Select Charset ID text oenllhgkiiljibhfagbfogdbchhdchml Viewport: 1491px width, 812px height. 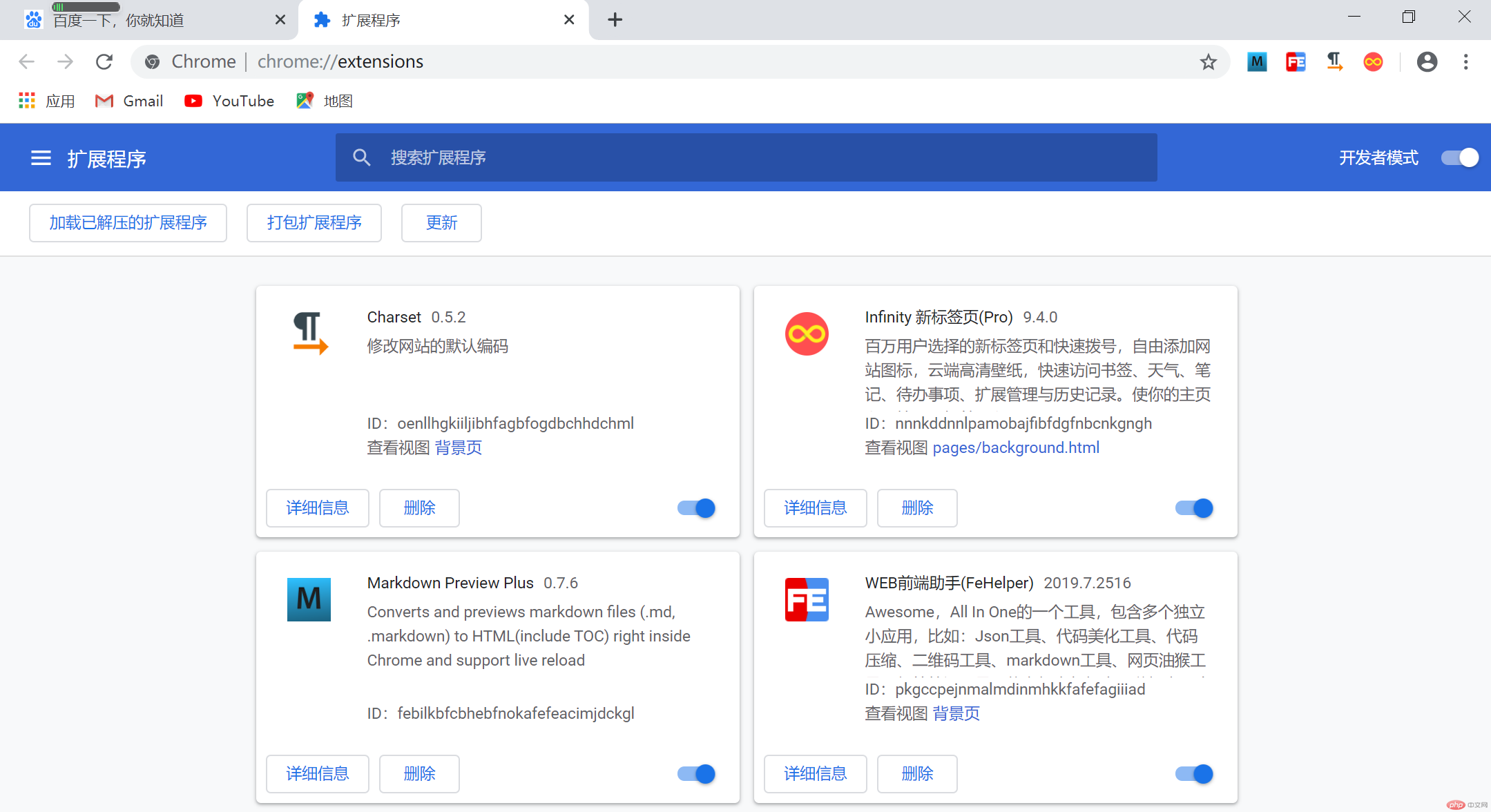tap(515, 423)
